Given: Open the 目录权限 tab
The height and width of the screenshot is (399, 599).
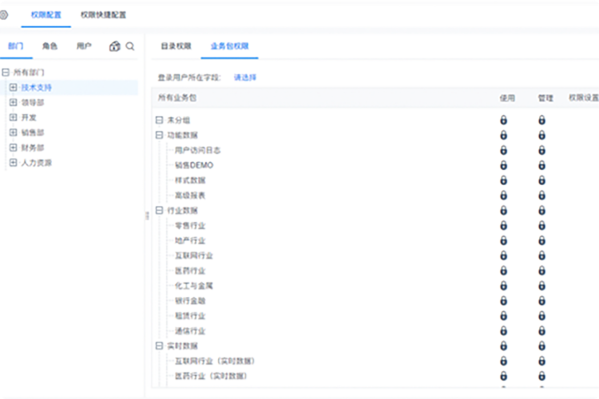Looking at the screenshot, I should [176, 46].
